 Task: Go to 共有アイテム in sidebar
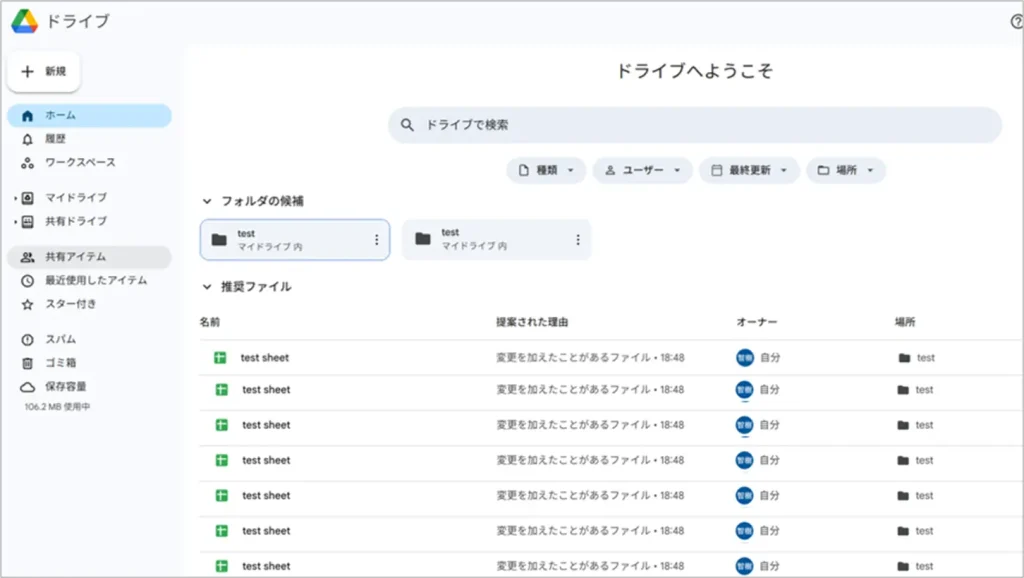pyautogui.click(x=75, y=257)
